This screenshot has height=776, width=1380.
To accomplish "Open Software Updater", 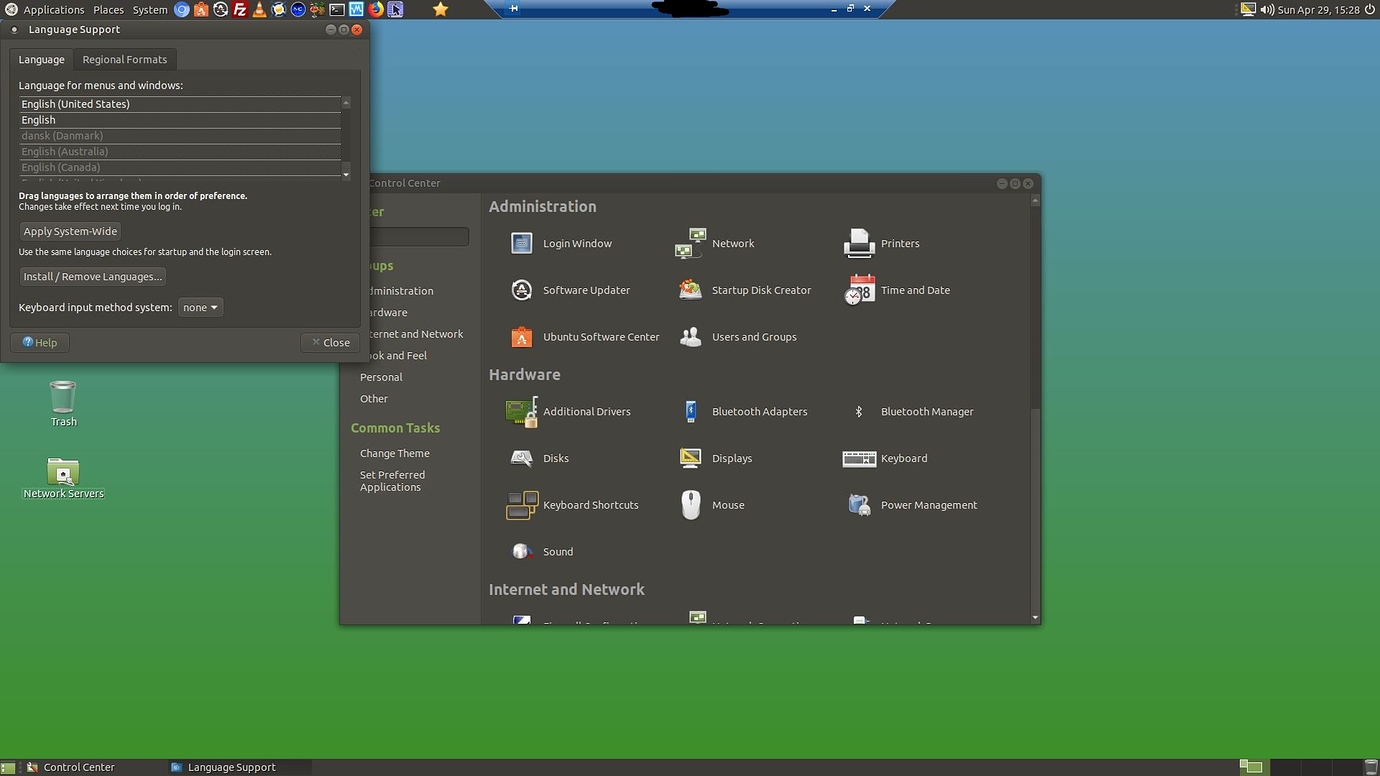I will point(586,290).
